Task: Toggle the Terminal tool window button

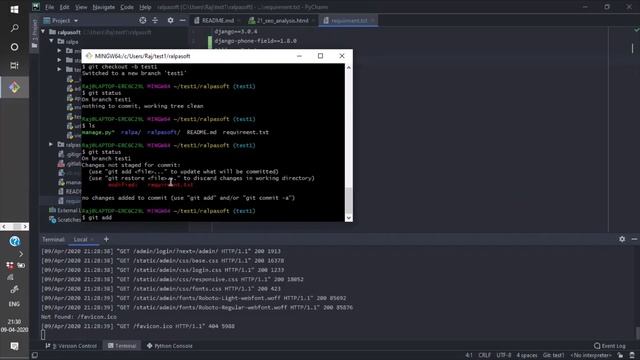Action: [122, 346]
